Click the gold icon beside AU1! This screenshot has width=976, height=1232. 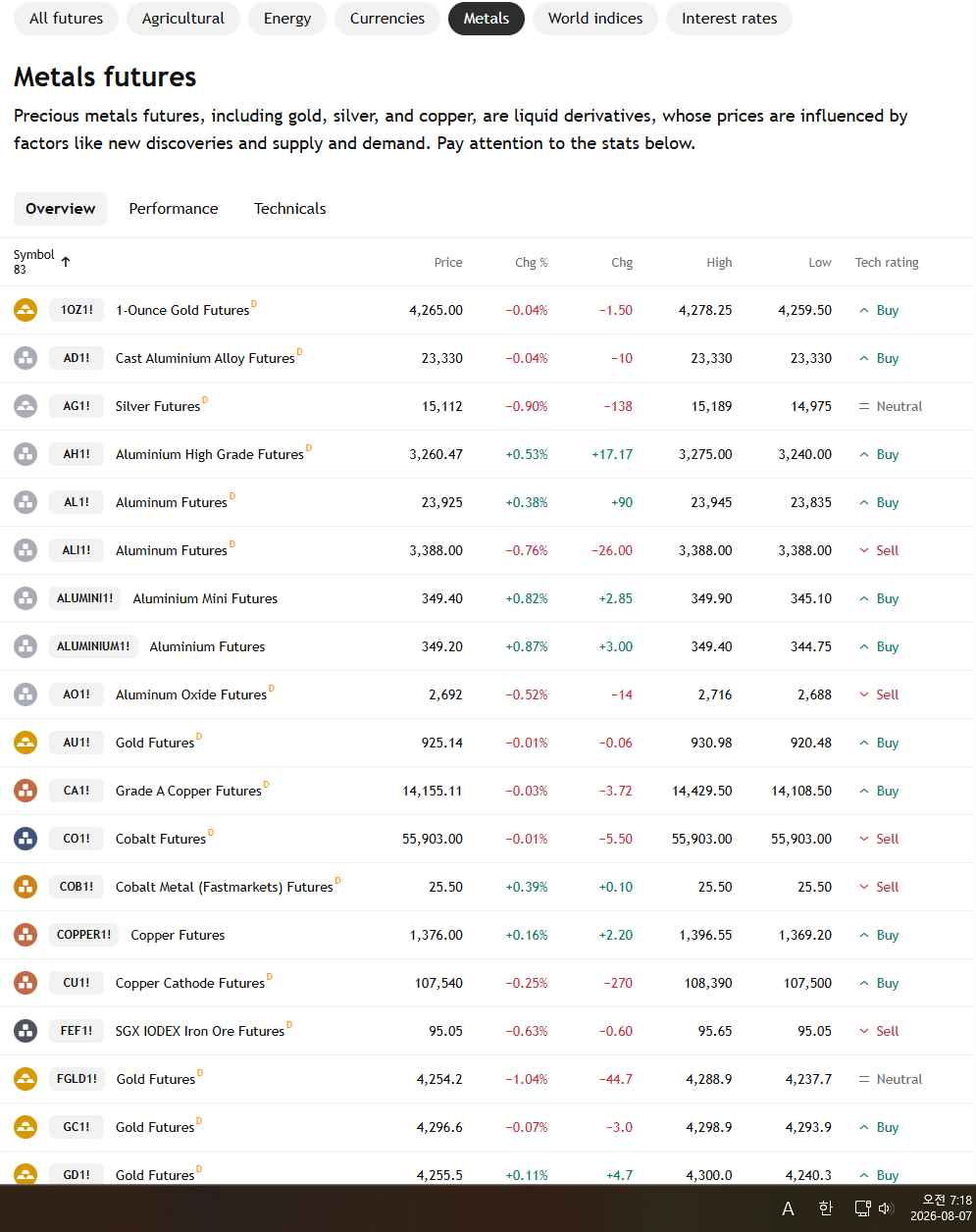tap(26, 743)
